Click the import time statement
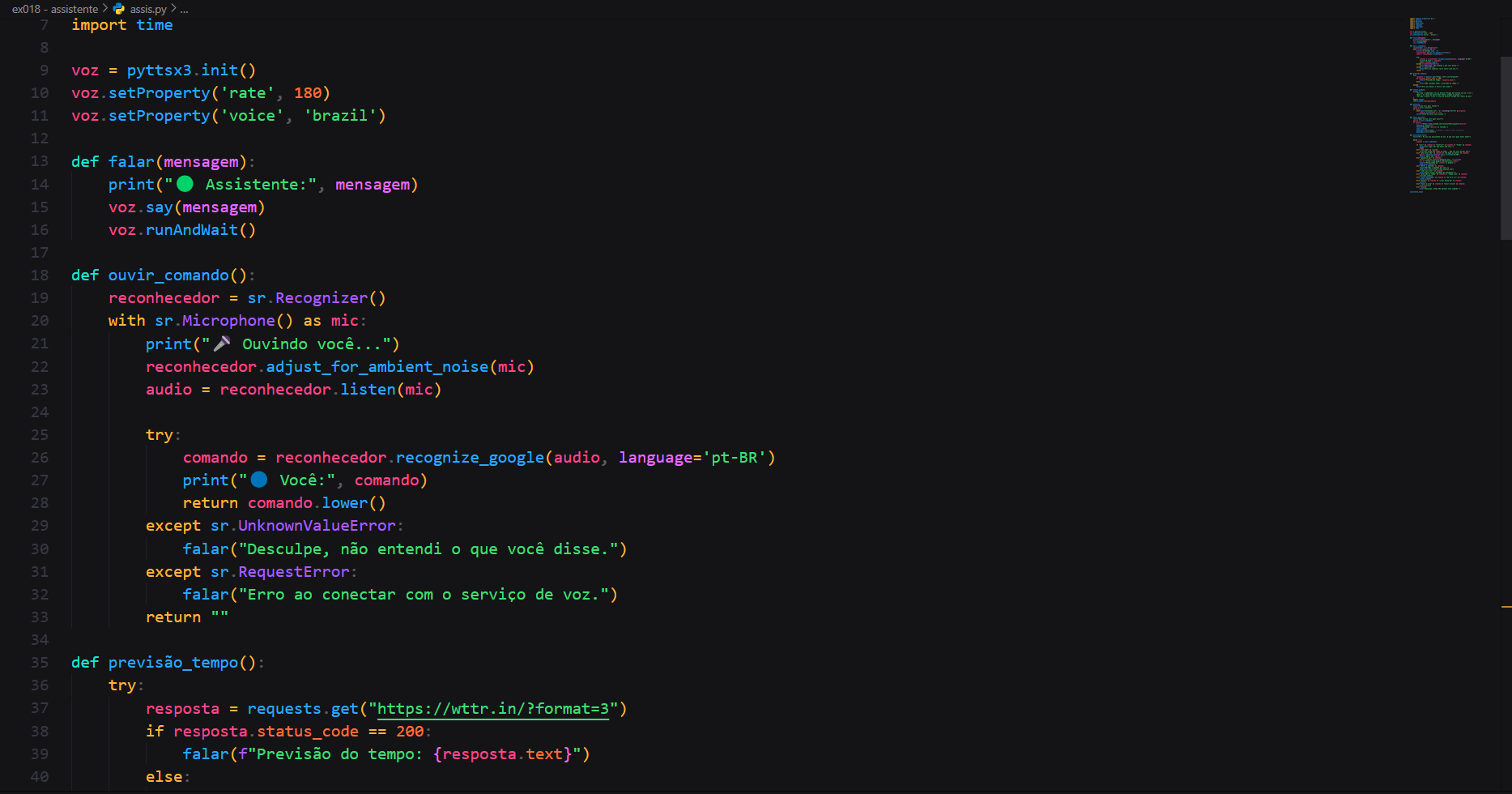 click(x=121, y=24)
